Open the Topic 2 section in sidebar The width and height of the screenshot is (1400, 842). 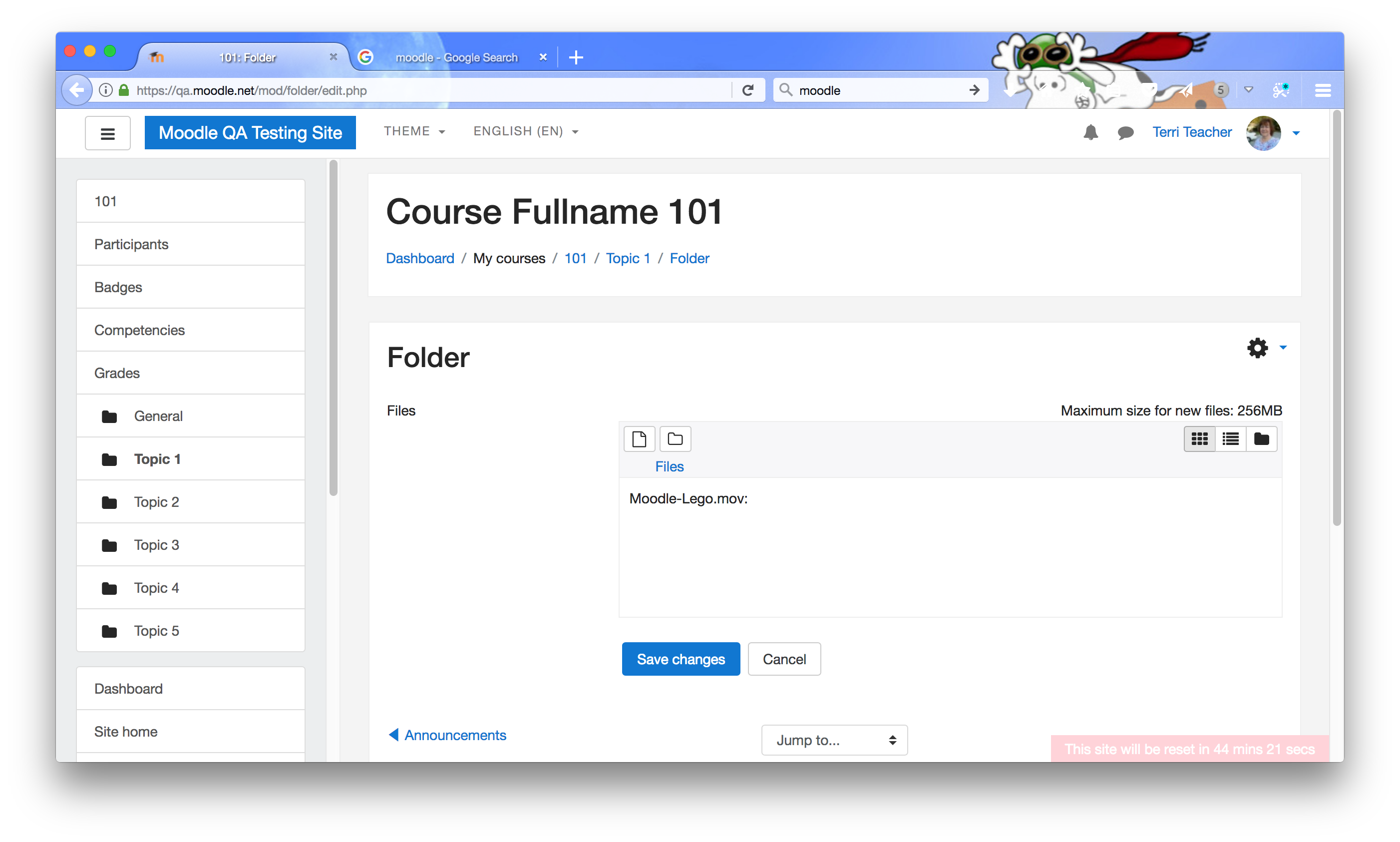(x=191, y=502)
